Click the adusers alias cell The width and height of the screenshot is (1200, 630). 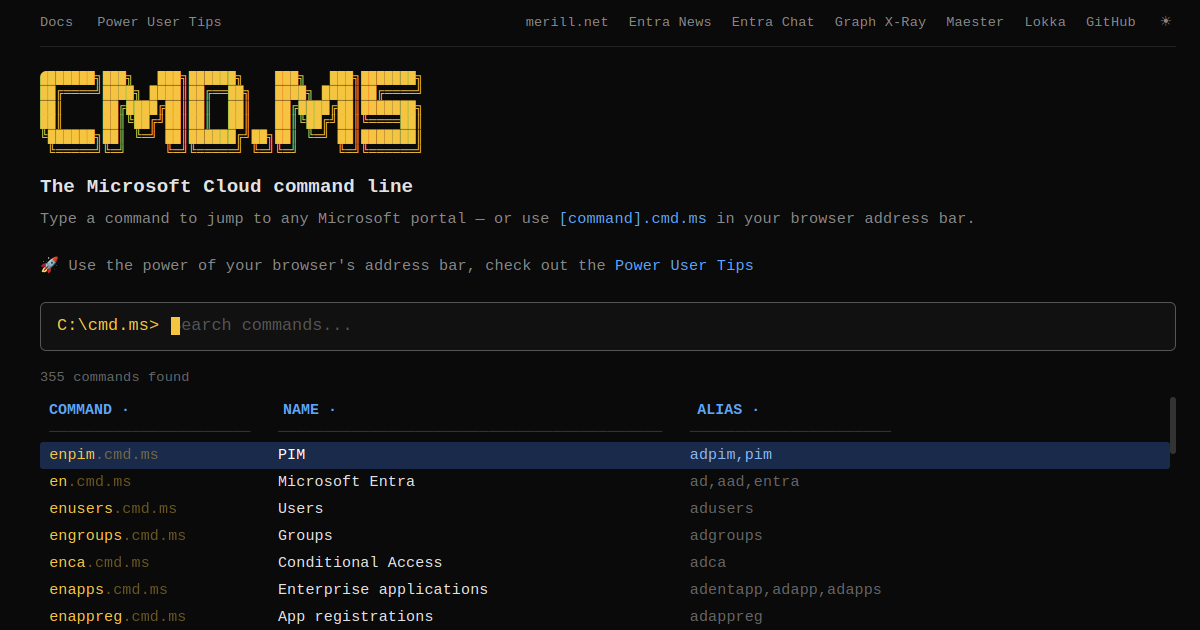[x=722, y=509]
